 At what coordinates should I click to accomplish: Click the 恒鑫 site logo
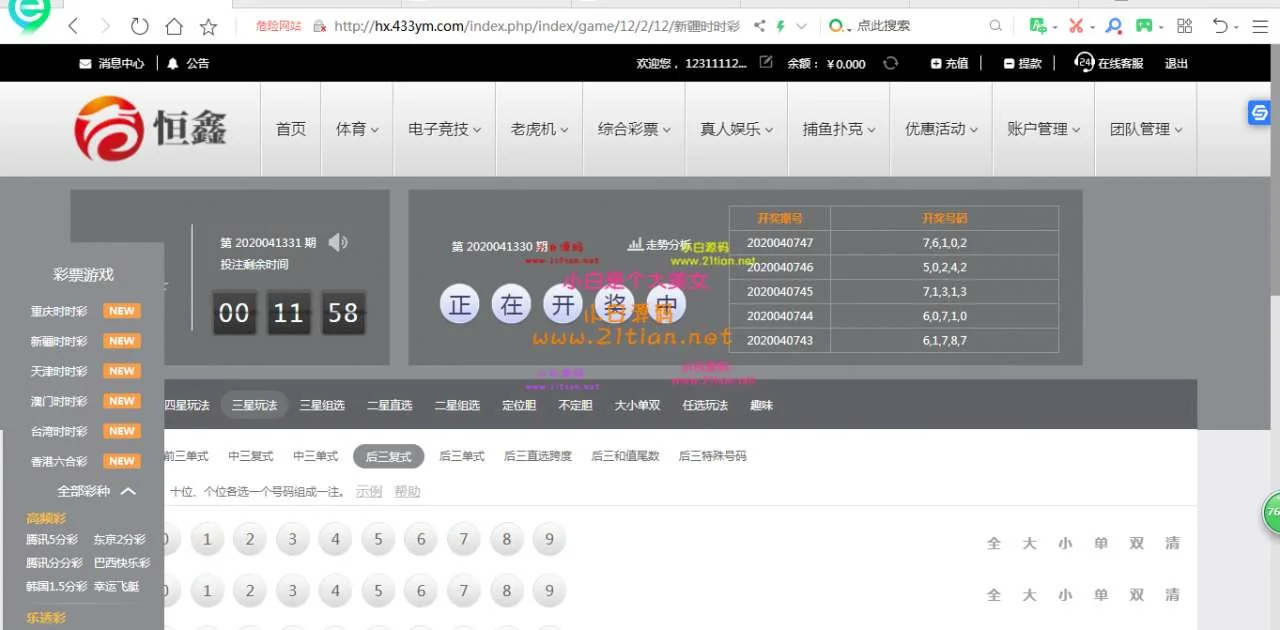pyautogui.click(x=151, y=129)
